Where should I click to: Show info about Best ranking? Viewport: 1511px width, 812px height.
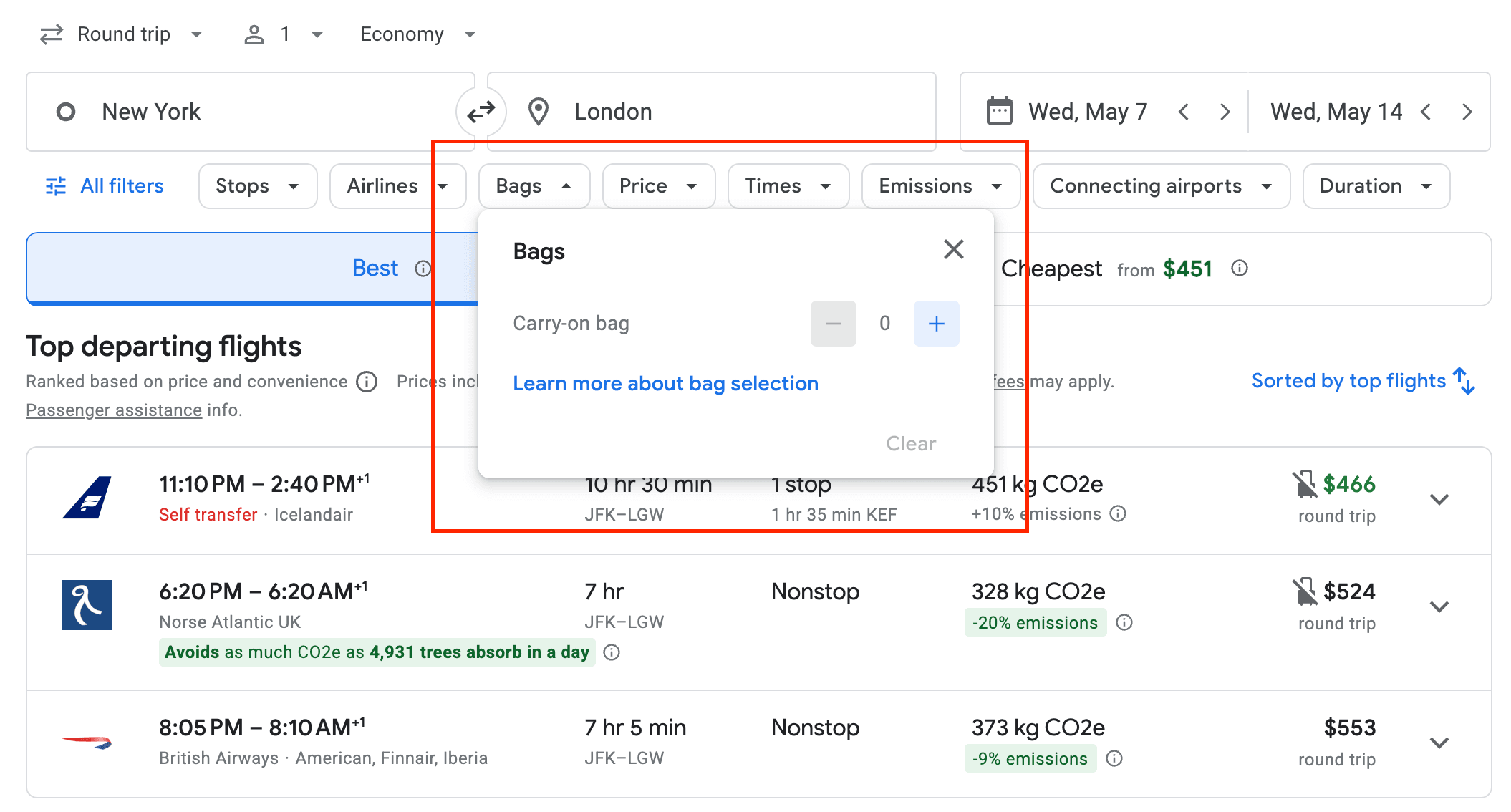coord(423,269)
